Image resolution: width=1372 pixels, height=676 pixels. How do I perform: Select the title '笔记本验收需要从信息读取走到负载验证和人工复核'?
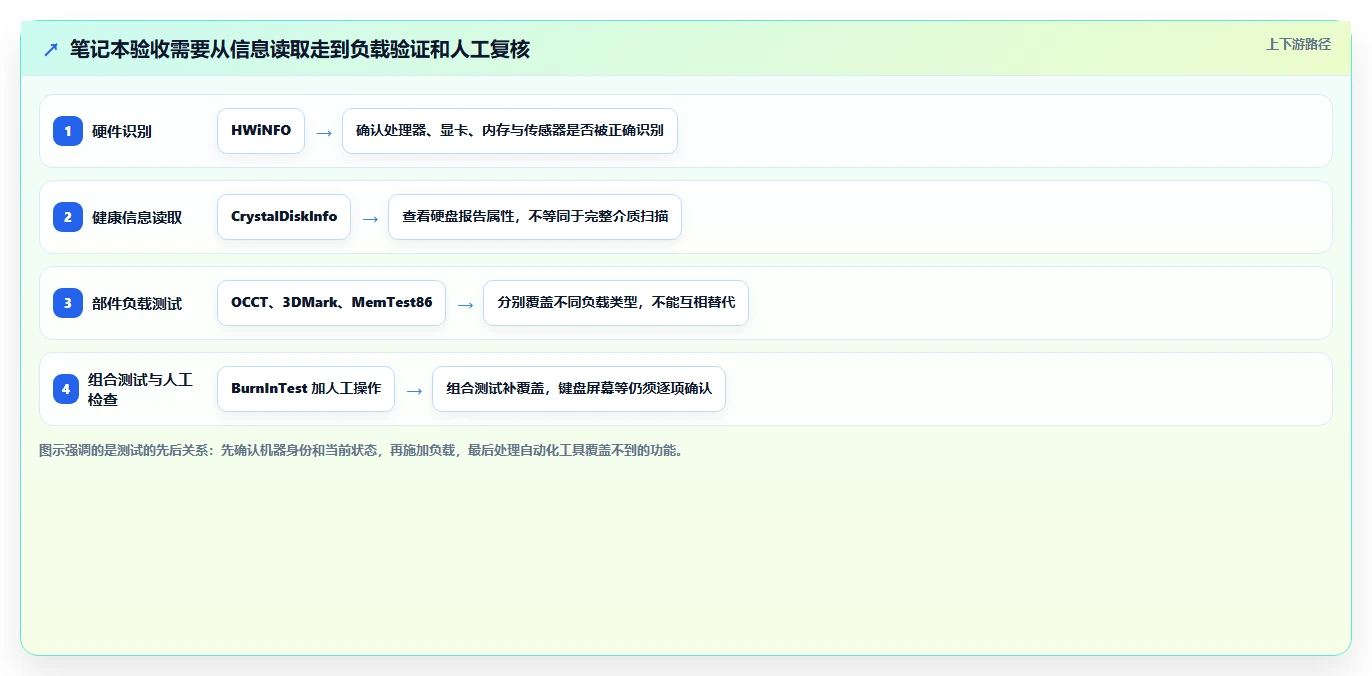pos(300,50)
